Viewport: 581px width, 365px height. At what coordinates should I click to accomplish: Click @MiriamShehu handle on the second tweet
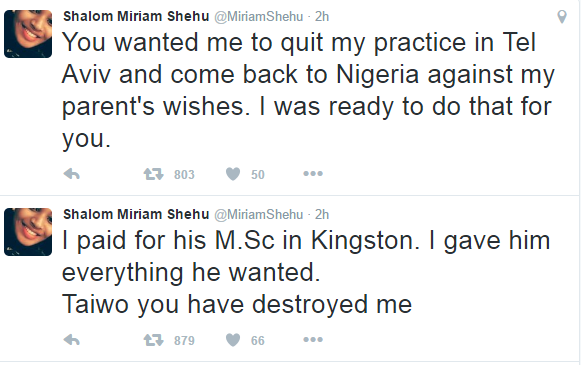pyautogui.click(x=259, y=215)
